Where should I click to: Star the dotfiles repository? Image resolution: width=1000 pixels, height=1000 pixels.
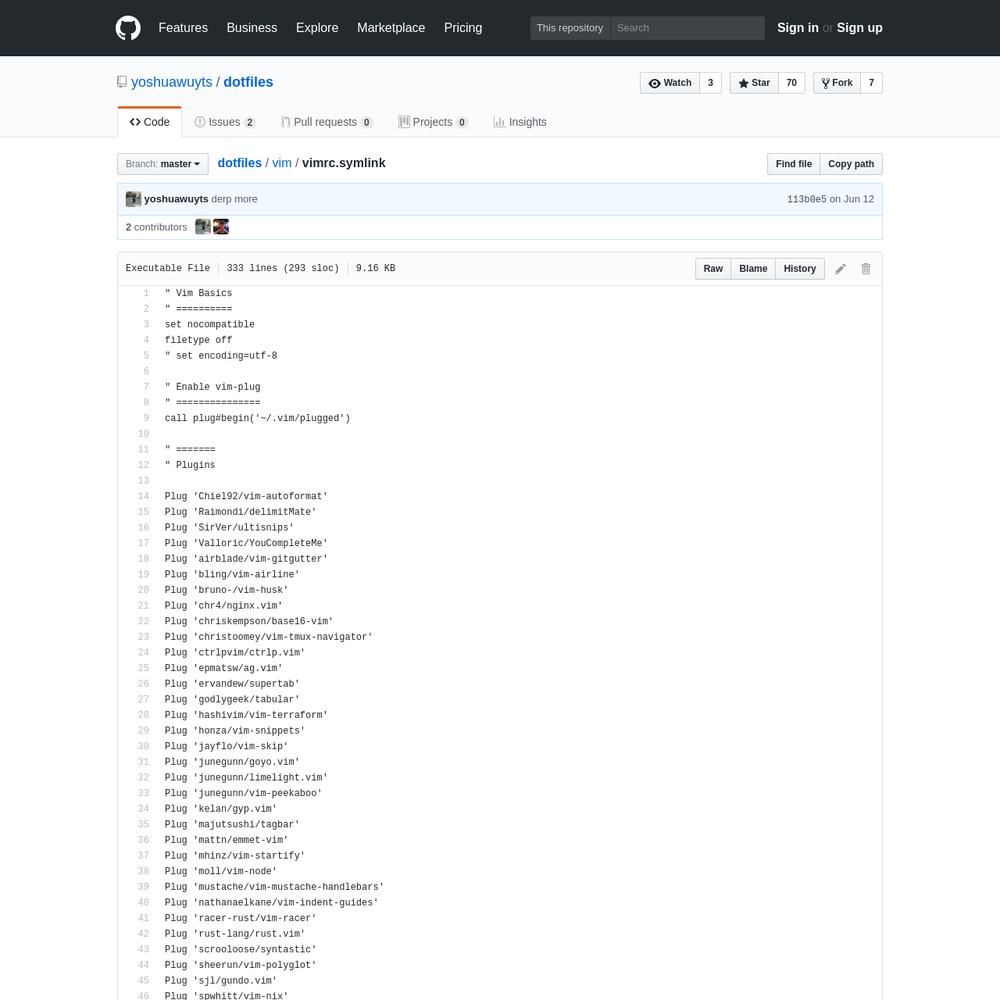coord(754,83)
